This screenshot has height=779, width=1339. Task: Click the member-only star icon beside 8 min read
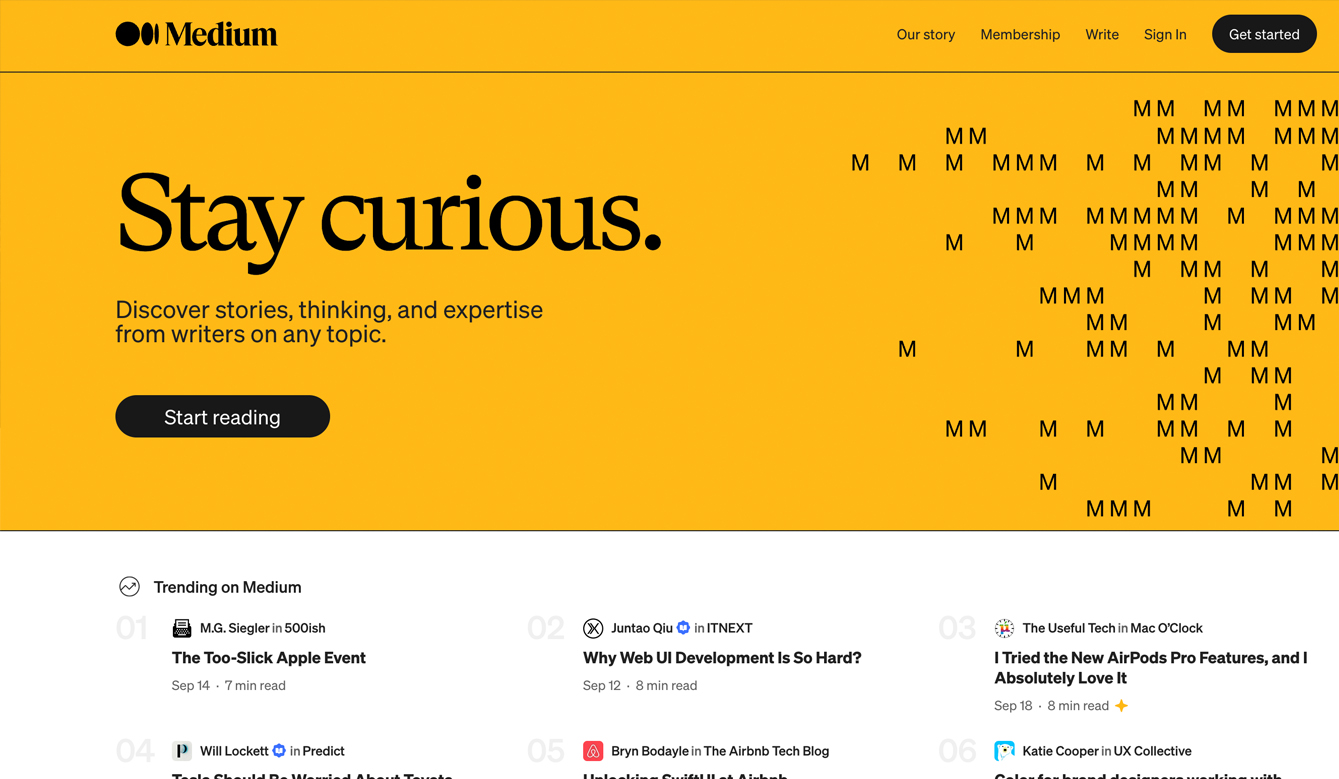(1122, 706)
